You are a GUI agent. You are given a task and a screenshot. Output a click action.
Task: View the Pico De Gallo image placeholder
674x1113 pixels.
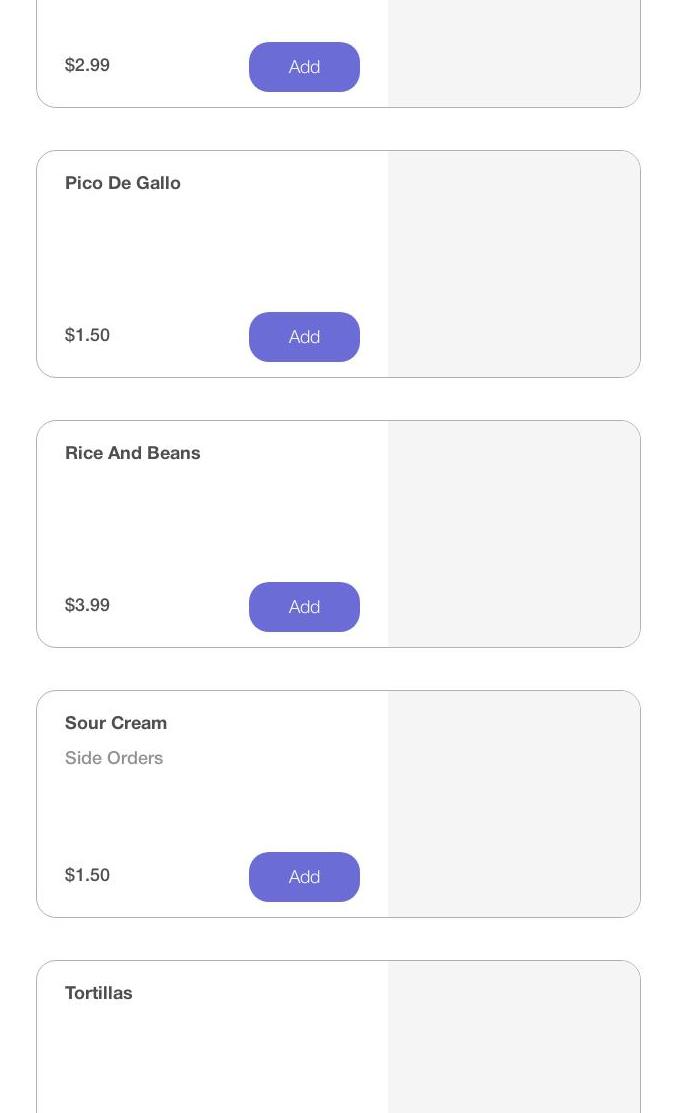pyautogui.click(x=513, y=264)
